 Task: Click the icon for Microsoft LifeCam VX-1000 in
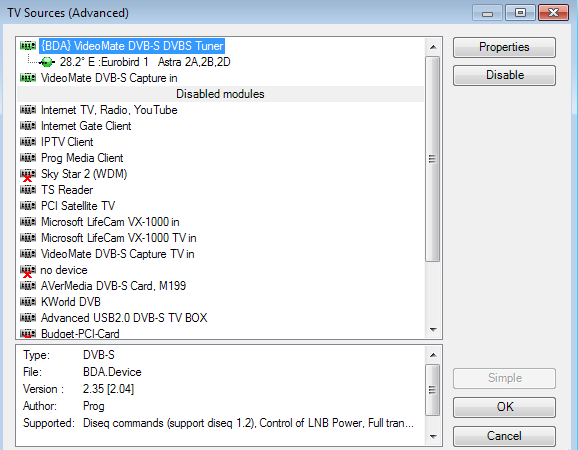click(28, 222)
